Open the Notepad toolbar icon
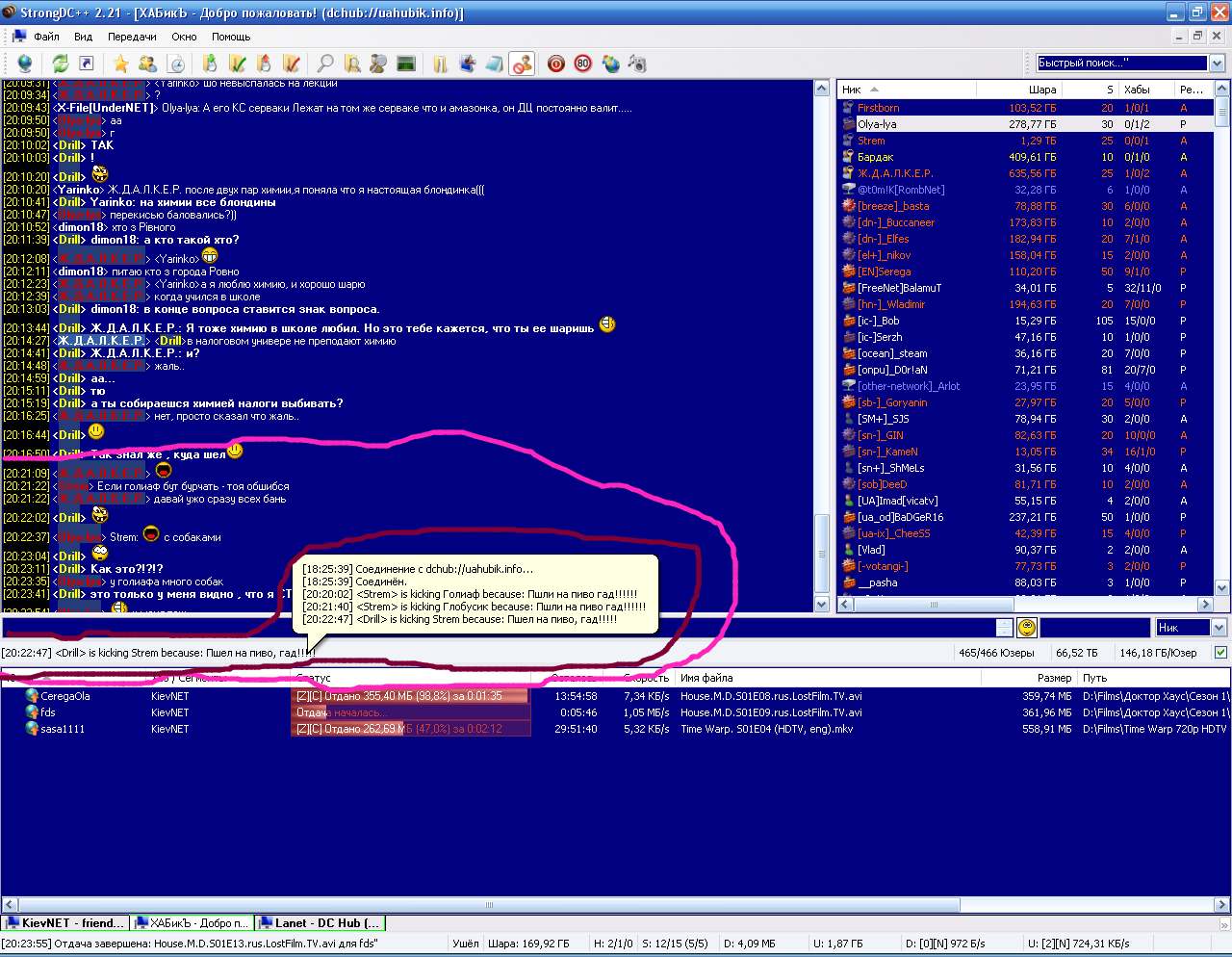The width and height of the screenshot is (1232, 957). coord(493,64)
